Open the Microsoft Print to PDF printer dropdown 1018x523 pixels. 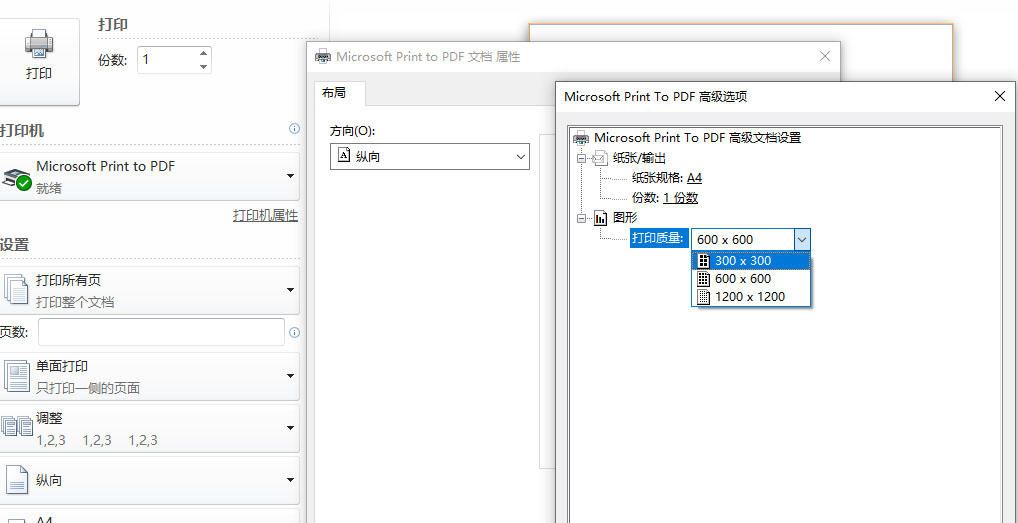tap(149, 176)
